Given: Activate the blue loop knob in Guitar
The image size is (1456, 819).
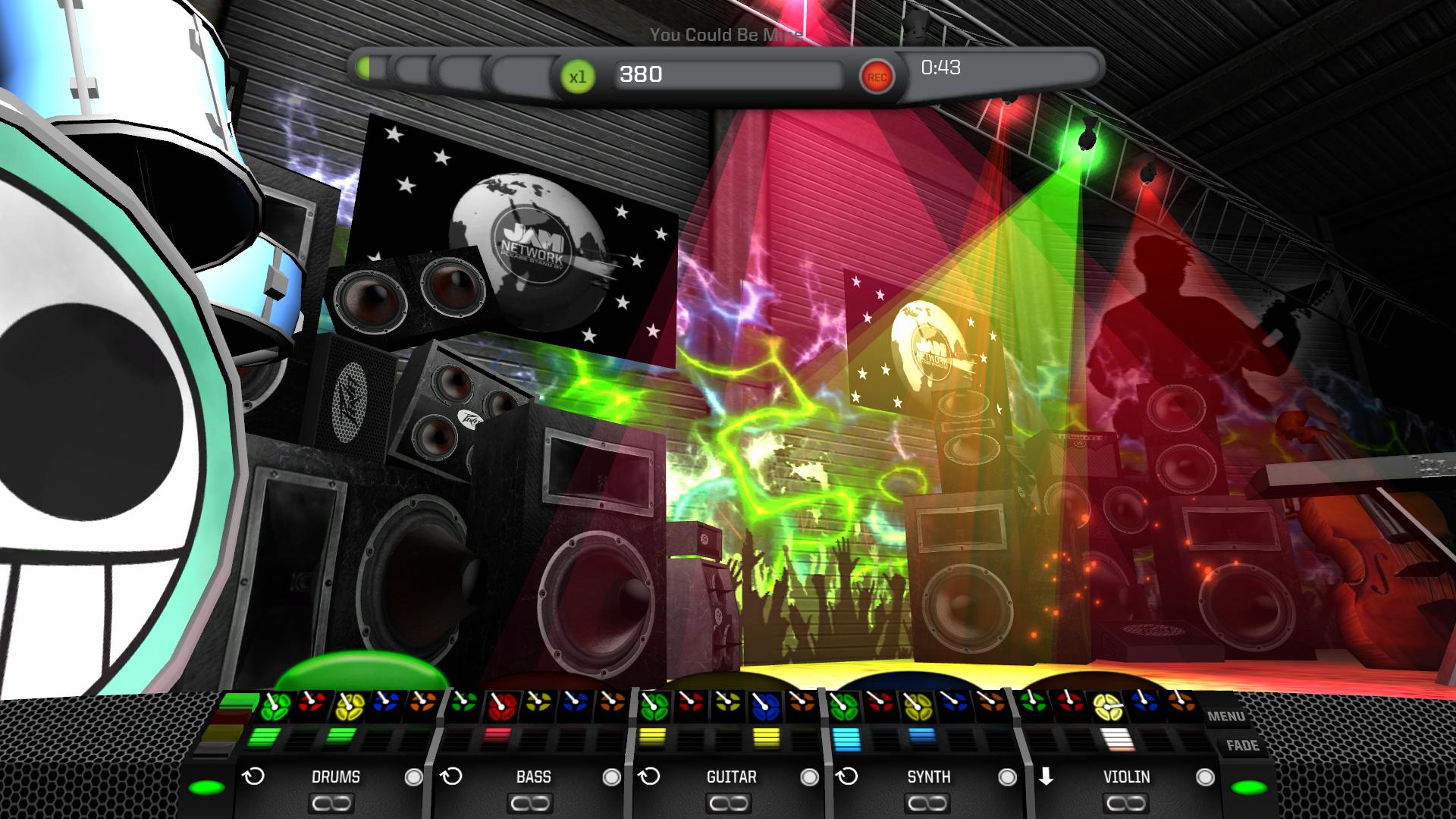Looking at the screenshot, I should point(765,706).
